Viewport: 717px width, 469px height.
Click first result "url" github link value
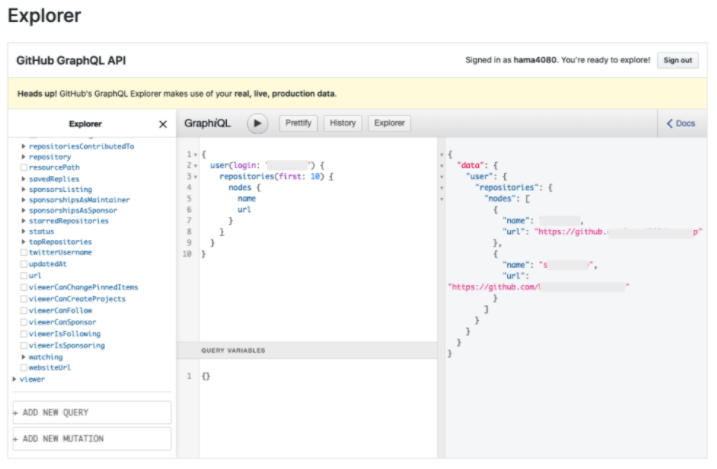pos(619,232)
